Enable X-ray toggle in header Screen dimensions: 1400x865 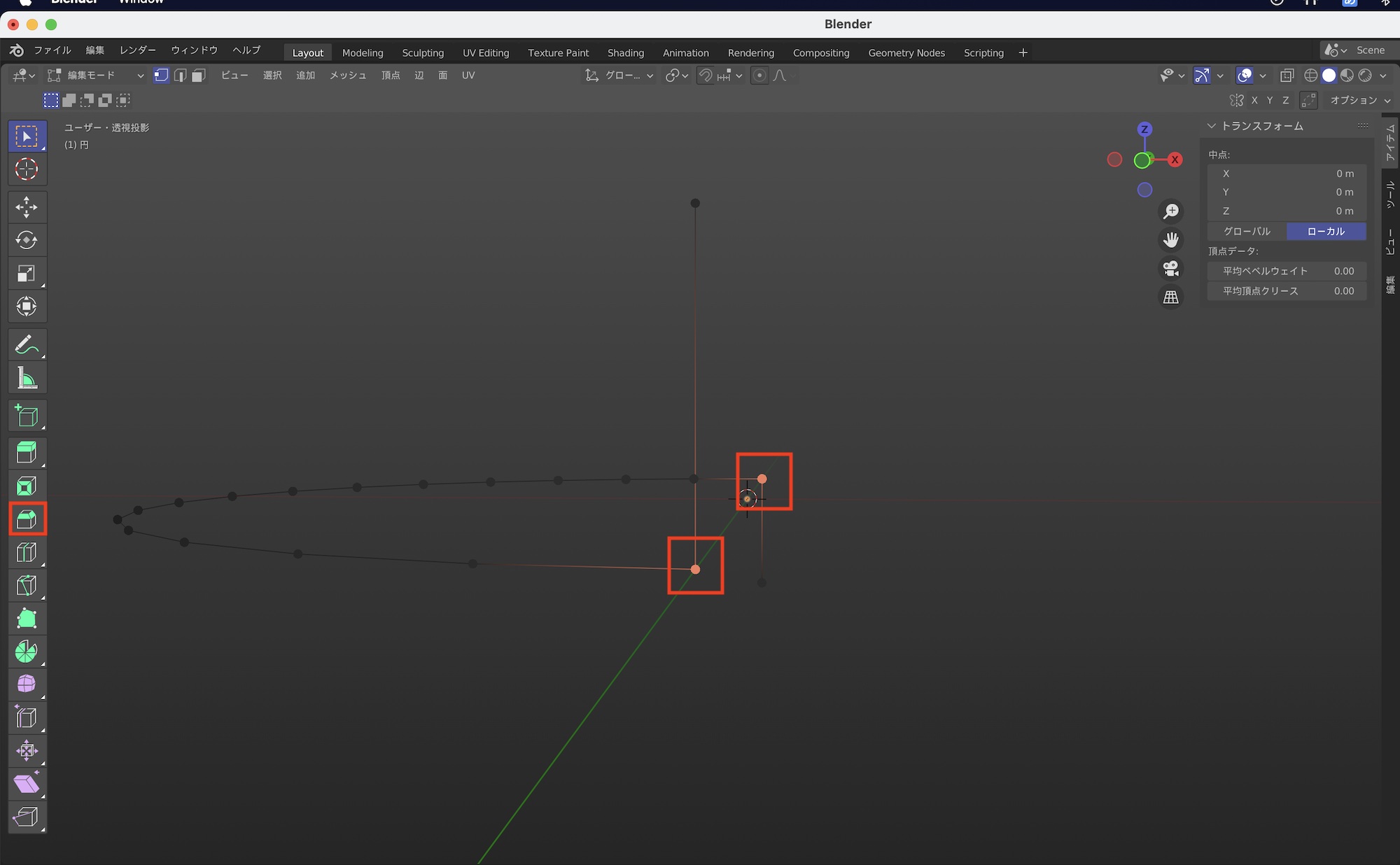click(1287, 76)
